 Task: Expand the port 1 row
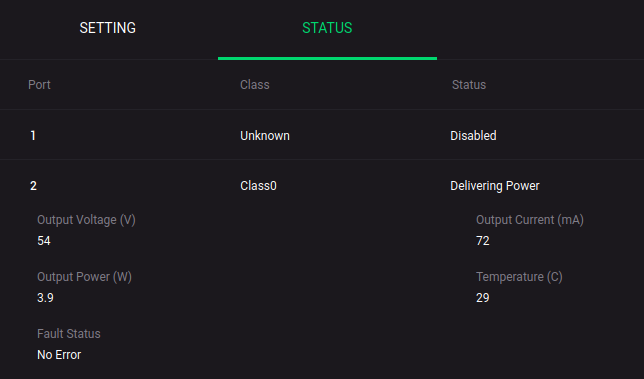pos(322,135)
